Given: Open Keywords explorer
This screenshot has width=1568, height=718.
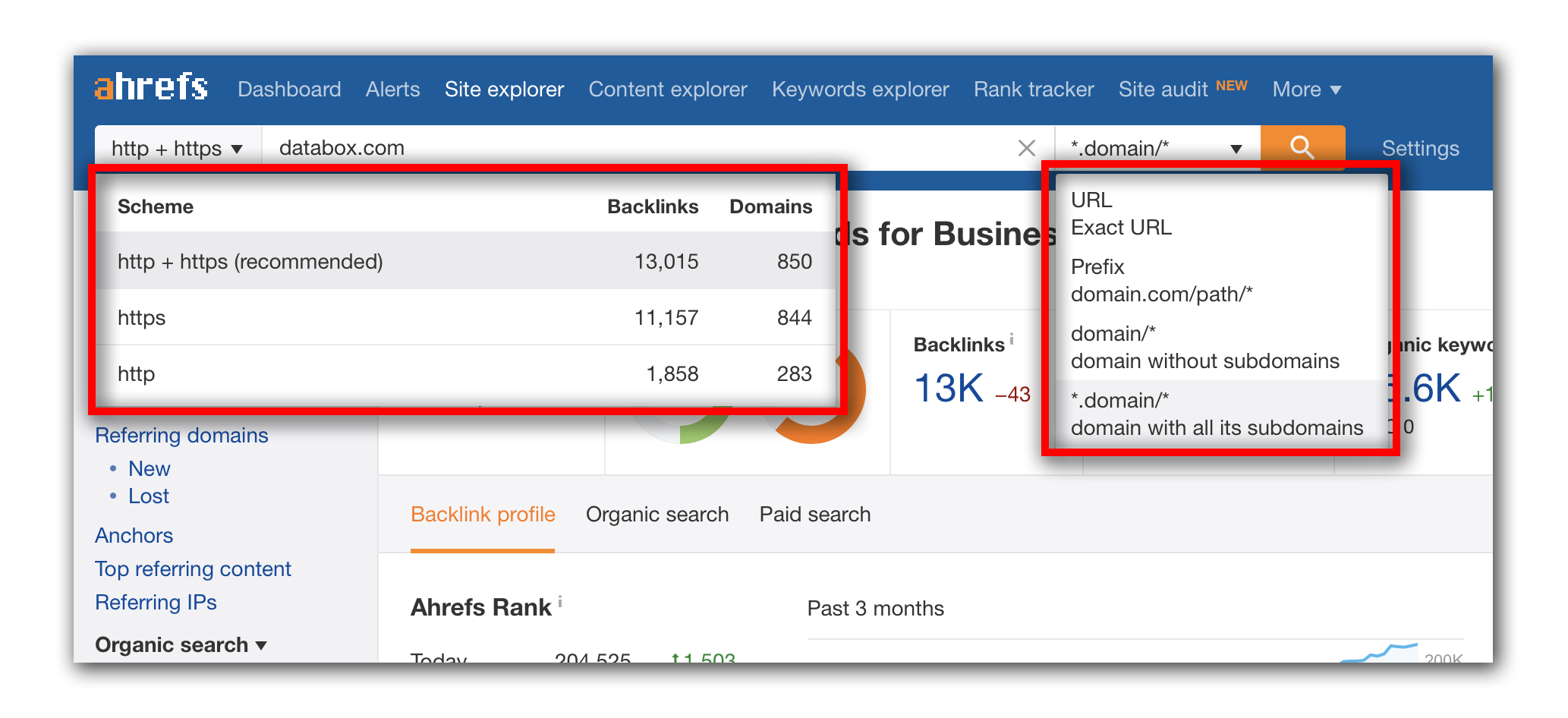Looking at the screenshot, I should point(861,90).
